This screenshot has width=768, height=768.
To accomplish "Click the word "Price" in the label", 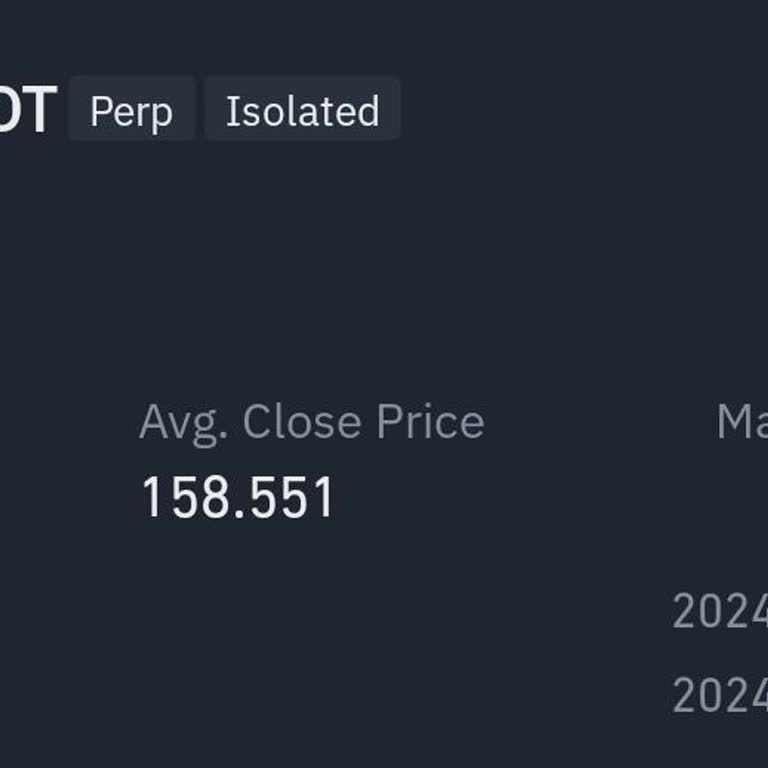I will 430,422.
